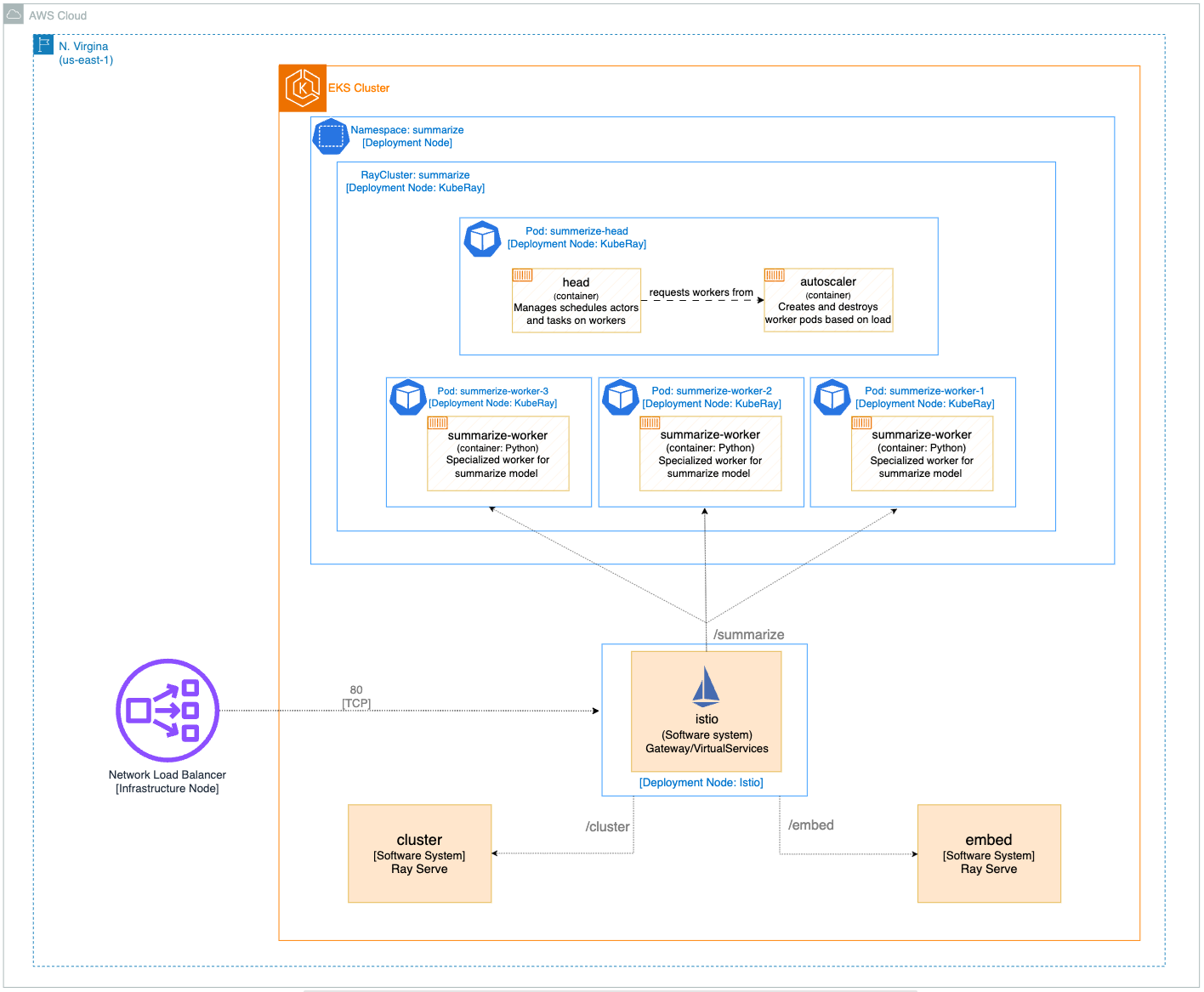Click the '/summarize' route label

coord(749,635)
